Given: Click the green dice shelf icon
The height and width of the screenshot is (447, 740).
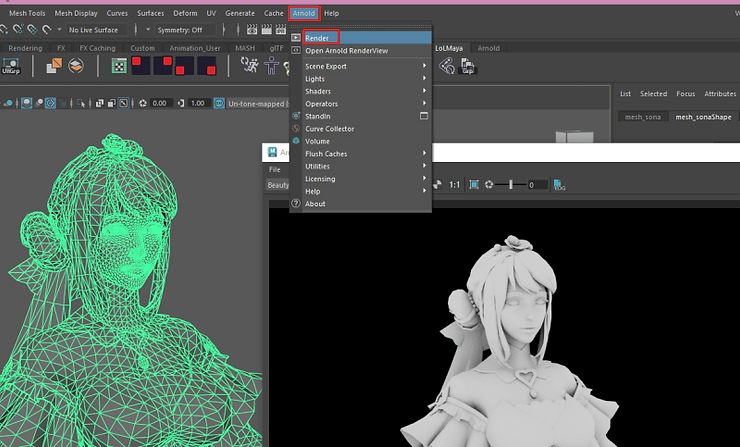Looking at the screenshot, I should tap(118, 66).
